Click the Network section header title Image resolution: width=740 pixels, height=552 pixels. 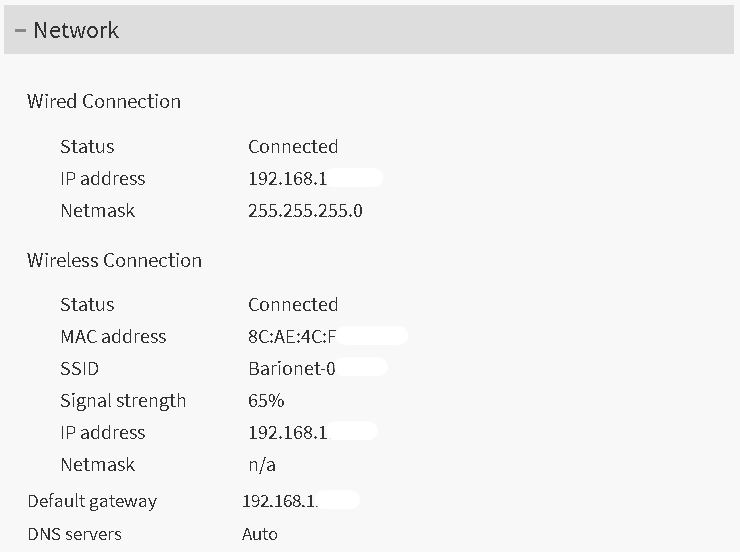click(x=76, y=30)
